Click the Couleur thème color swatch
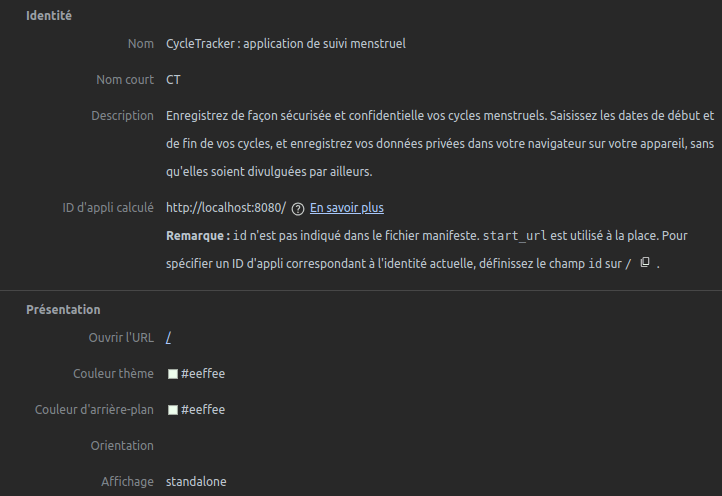This screenshot has height=496, width=722. [172, 374]
